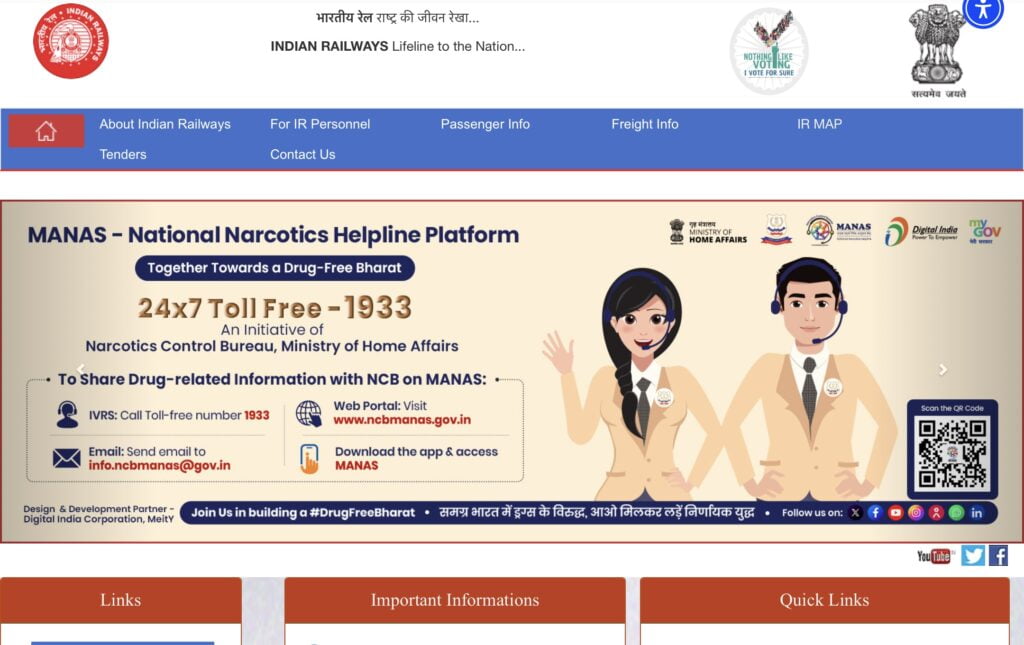
Task: Click the Nothing Like Voting emblem
Action: point(769,51)
